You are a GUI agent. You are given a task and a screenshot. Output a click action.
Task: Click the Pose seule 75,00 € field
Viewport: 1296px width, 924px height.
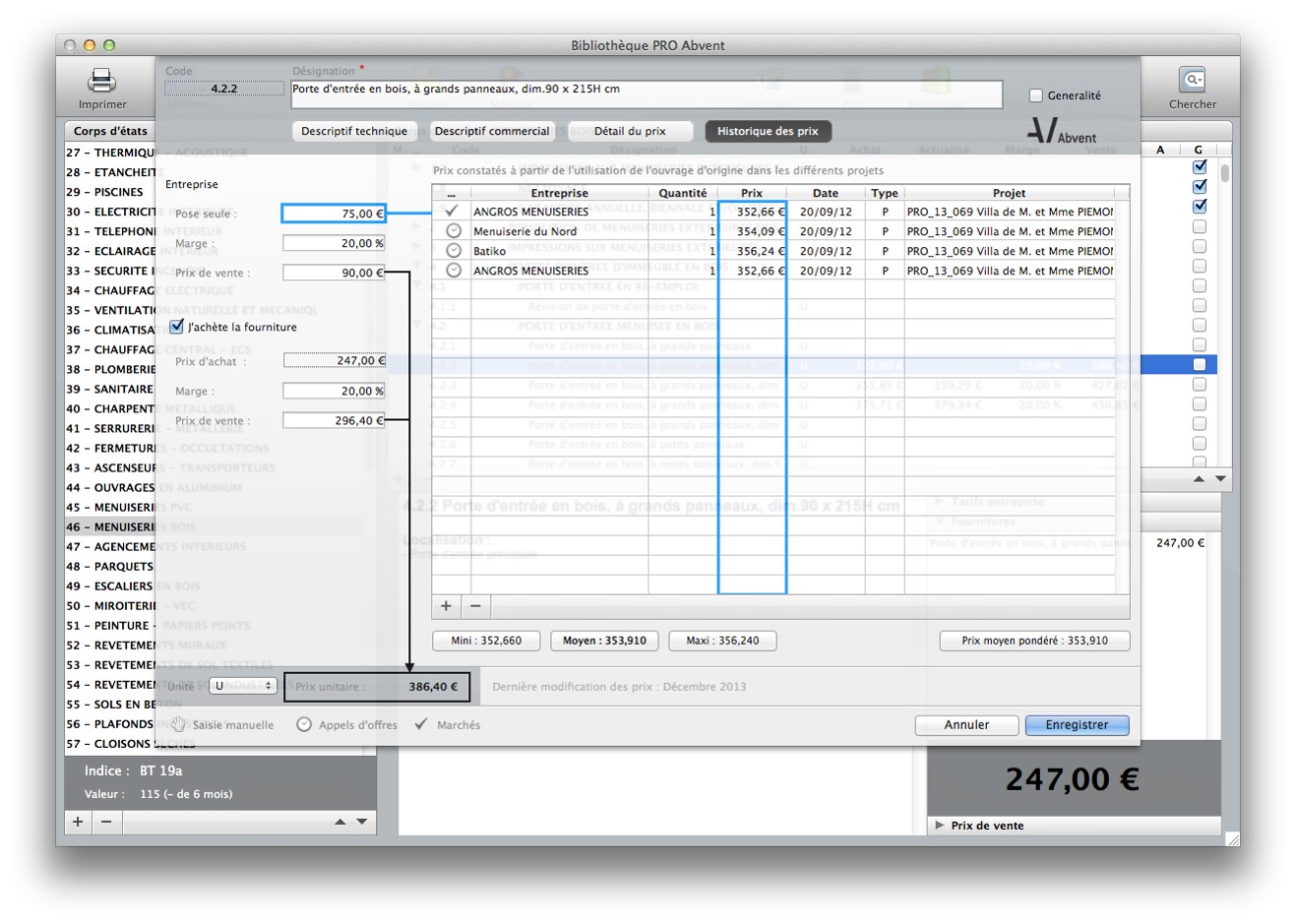tap(334, 214)
